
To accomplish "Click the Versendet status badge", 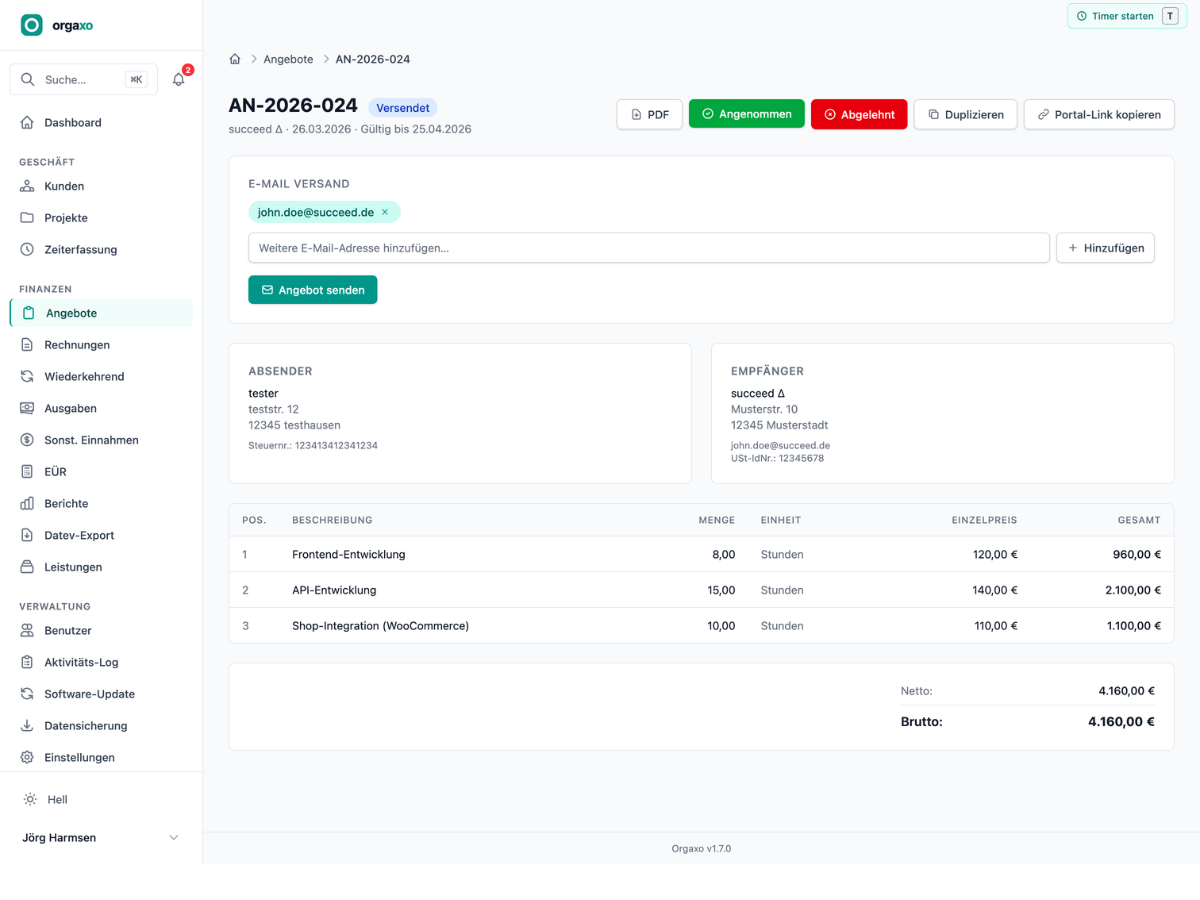I will [x=403, y=108].
